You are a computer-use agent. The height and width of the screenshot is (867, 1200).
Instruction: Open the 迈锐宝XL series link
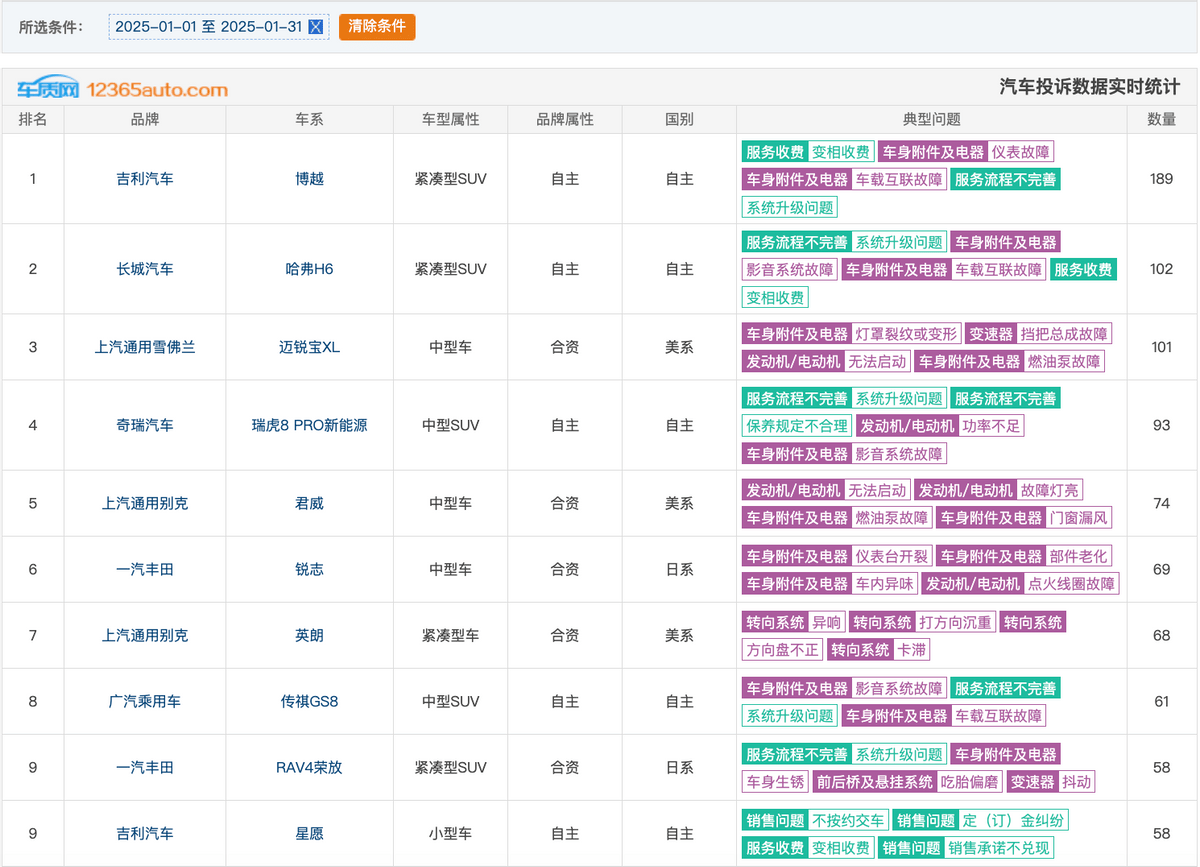tap(309, 347)
